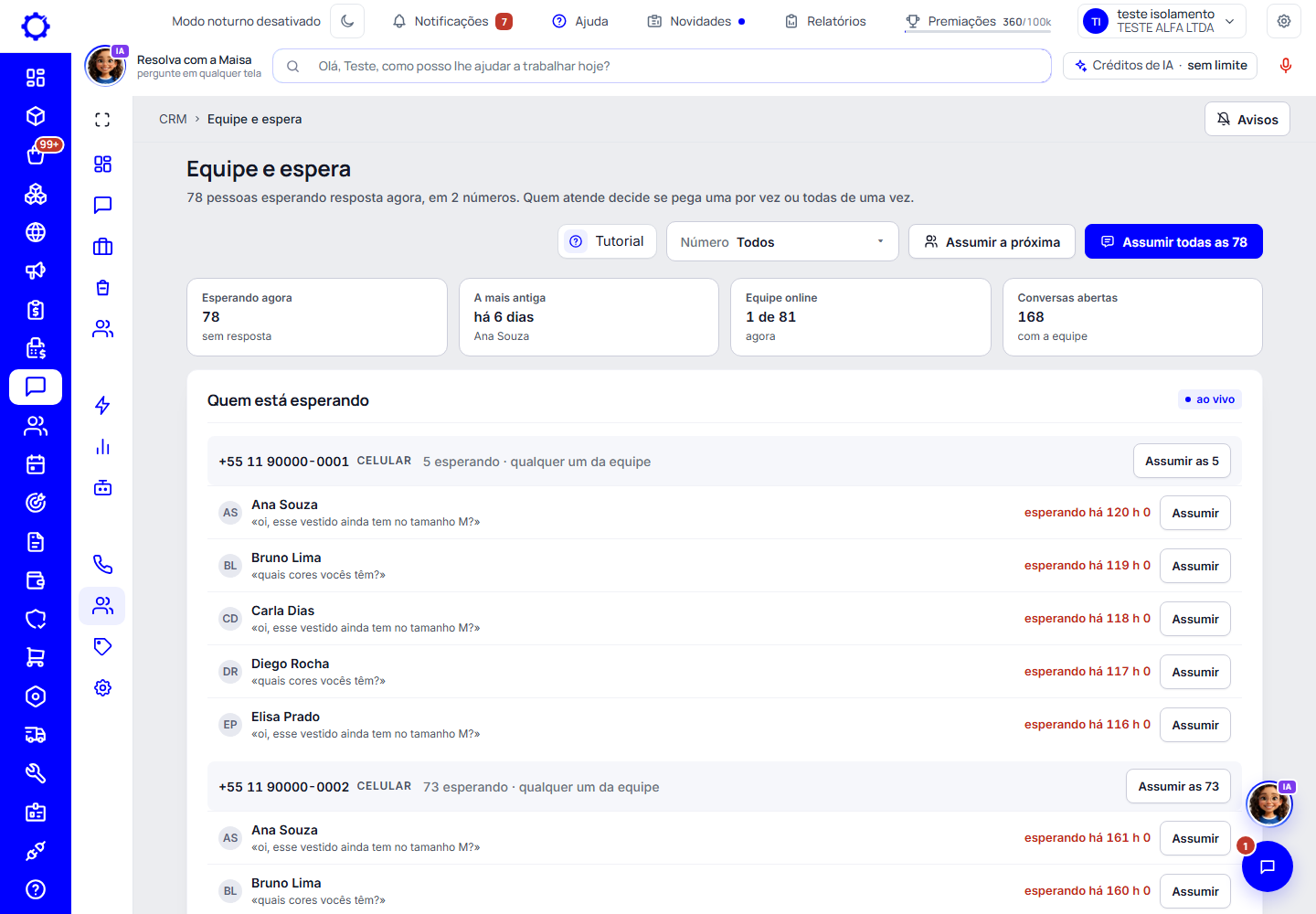Toggle night mode with moon icon

pyautogui.click(x=347, y=21)
